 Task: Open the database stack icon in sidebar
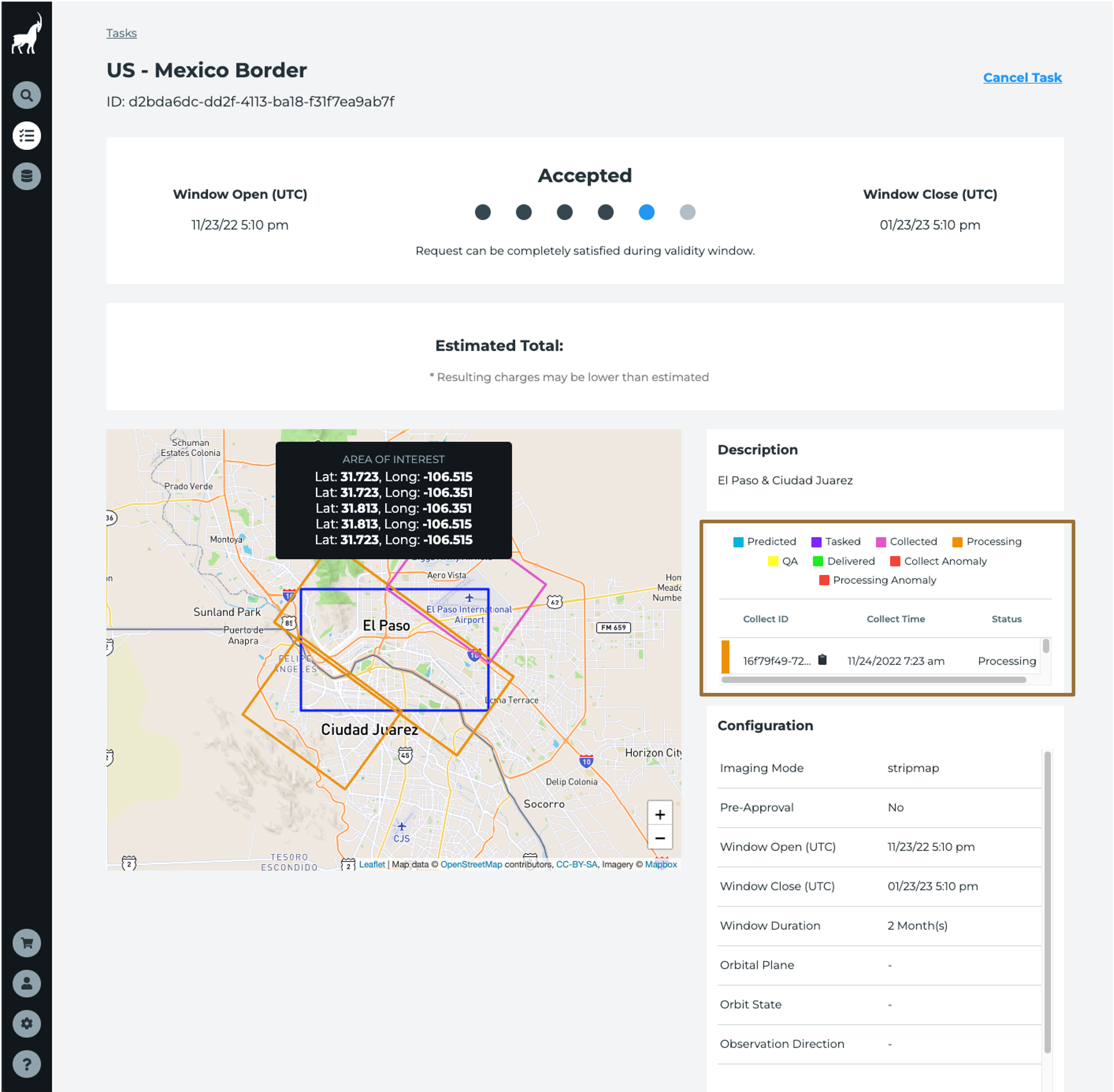coord(27,176)
